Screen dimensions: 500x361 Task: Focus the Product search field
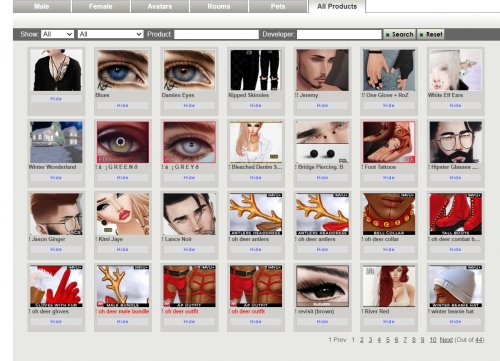[216, 34]
